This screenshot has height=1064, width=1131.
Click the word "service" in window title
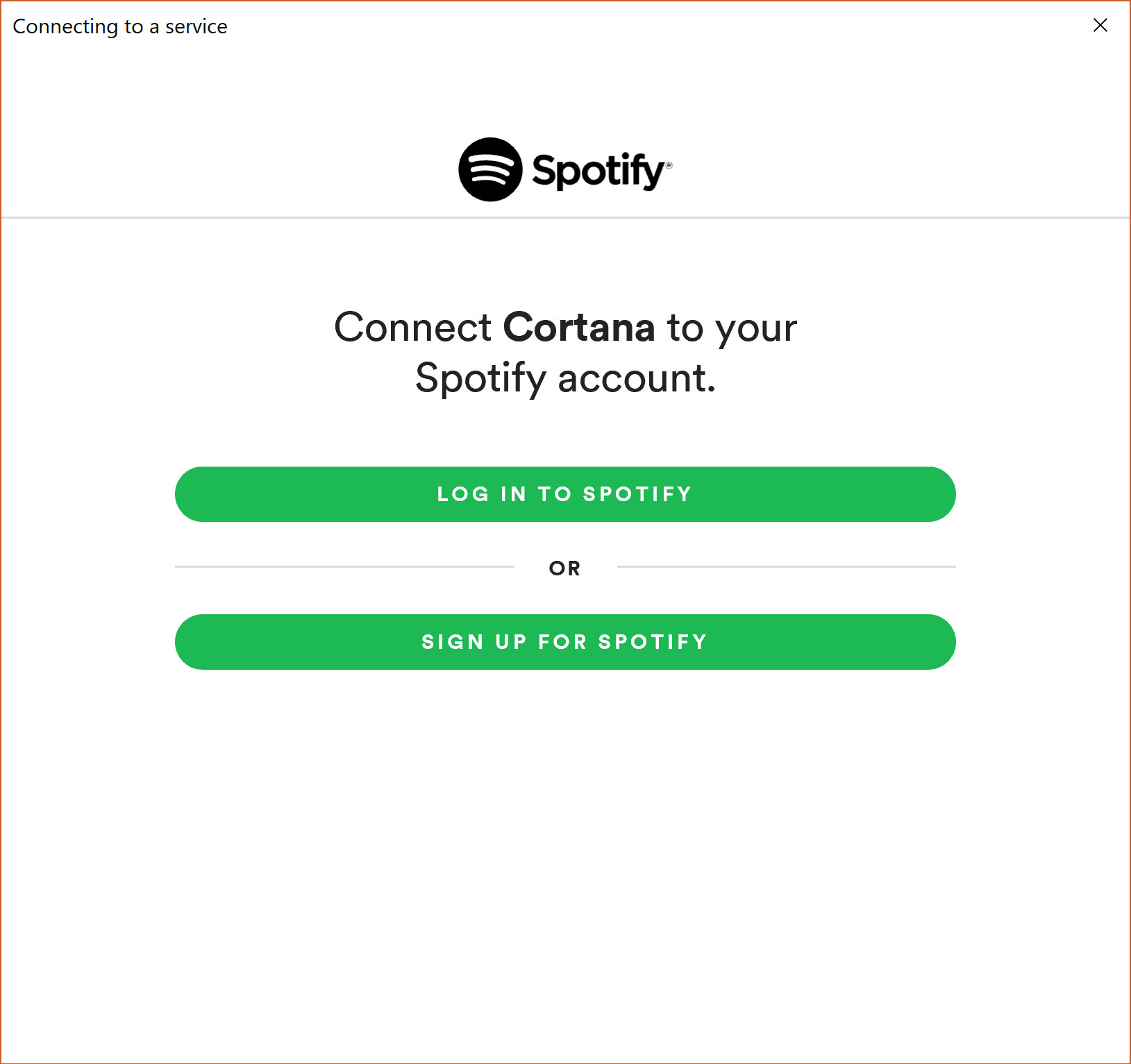point(196,26)
